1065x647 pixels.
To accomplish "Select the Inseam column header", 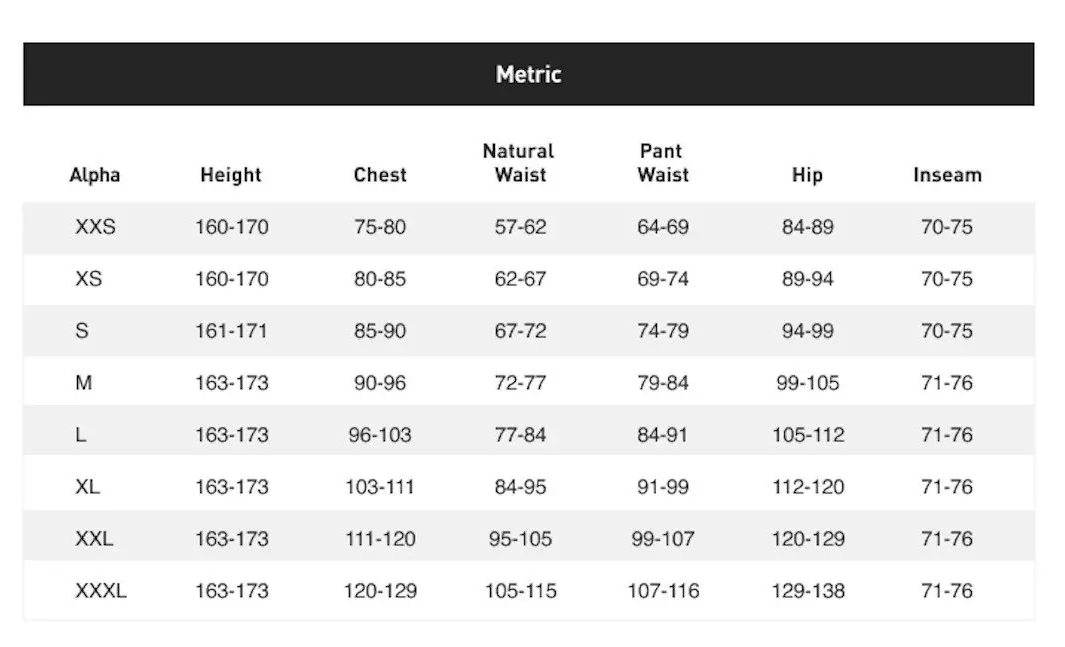I will [x=947, y=175].
